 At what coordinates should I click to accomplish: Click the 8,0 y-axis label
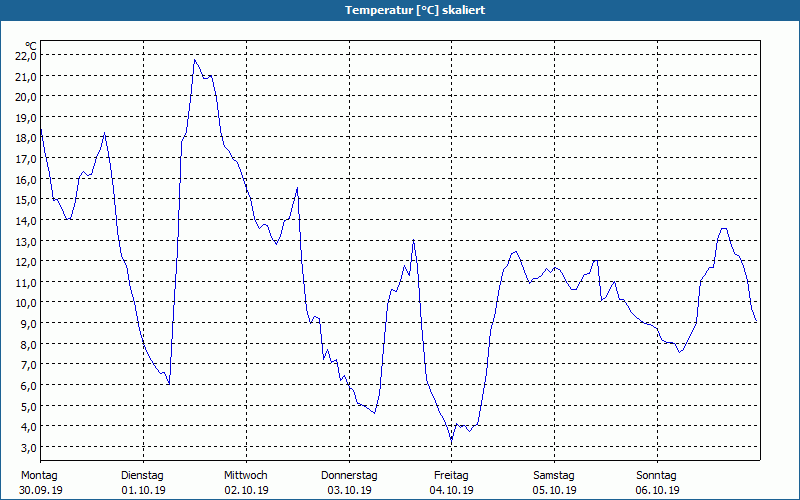pyautogui.click(x=29, y=344)
